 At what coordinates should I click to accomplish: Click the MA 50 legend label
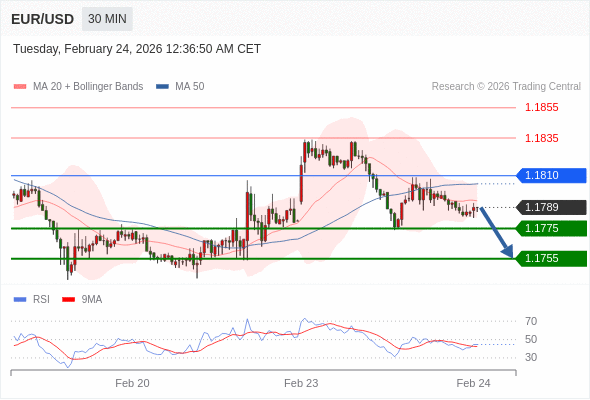coord(190,87)
